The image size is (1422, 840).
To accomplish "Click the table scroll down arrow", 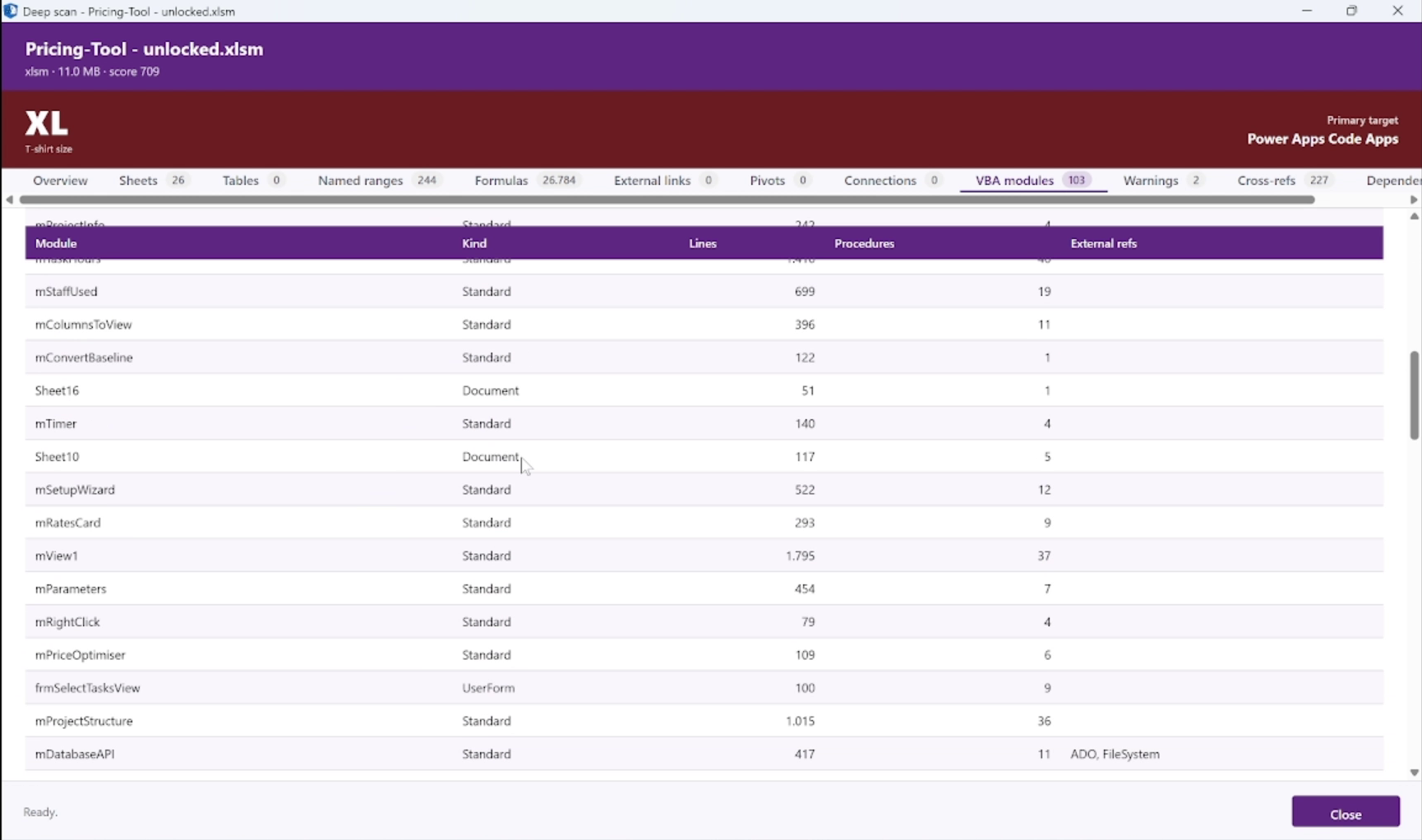I will coord(1414,773).
